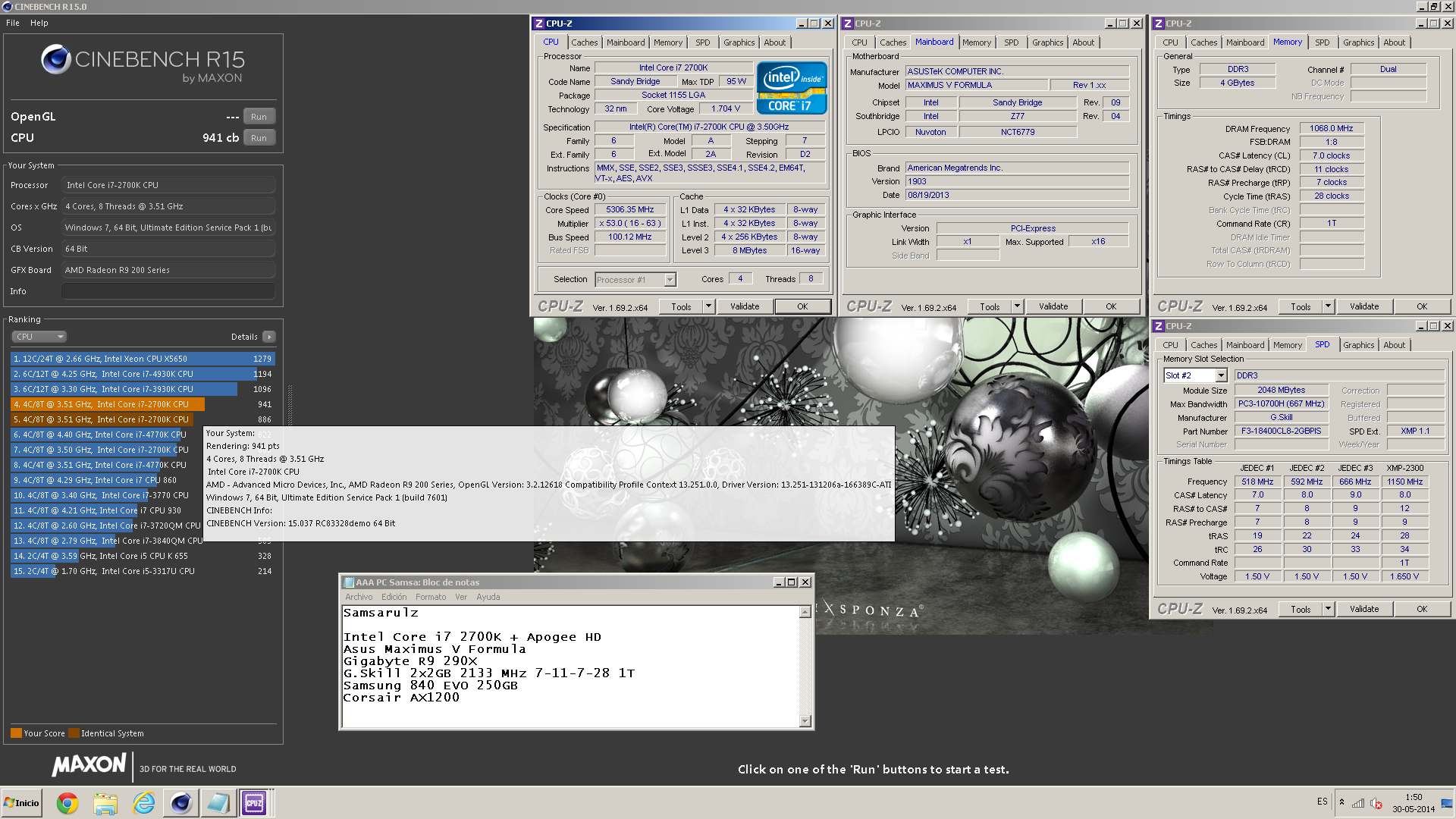Click the Cinebench R15 logo sphere
The width and height of the screenshot is (1456, 819).
tap(55, 59)
